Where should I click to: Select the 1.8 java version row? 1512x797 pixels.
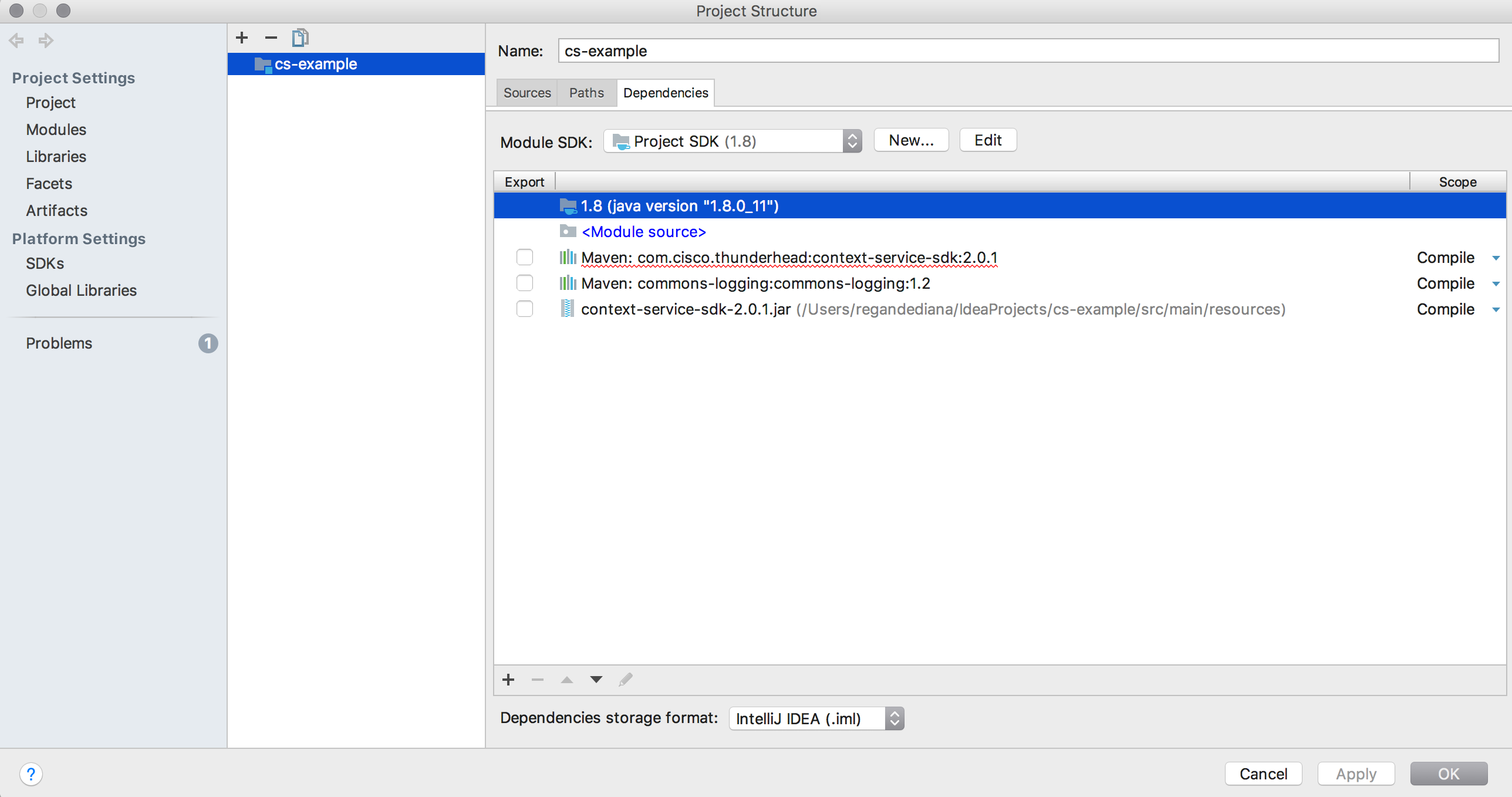1000,206
